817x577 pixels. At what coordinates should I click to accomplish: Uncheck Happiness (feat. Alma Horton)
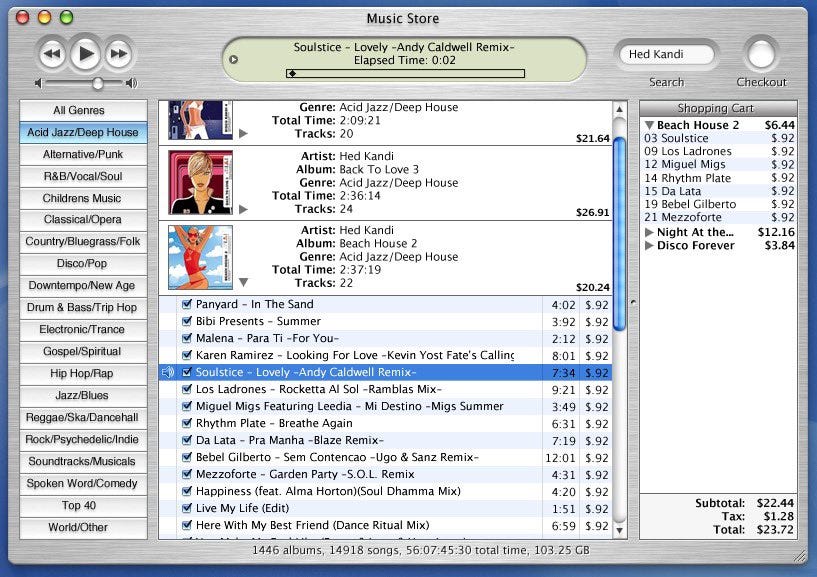click(x=187, y=491)
